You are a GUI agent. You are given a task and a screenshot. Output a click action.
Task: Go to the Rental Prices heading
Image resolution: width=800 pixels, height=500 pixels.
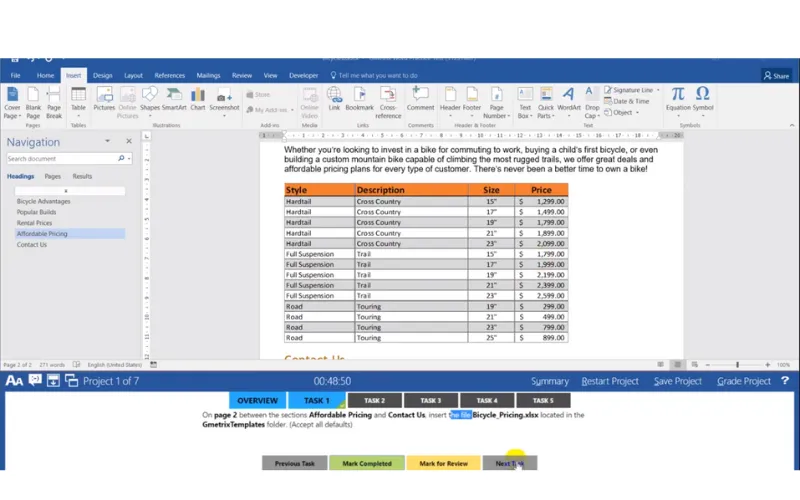pyautogui.click(x=34, y=223)
